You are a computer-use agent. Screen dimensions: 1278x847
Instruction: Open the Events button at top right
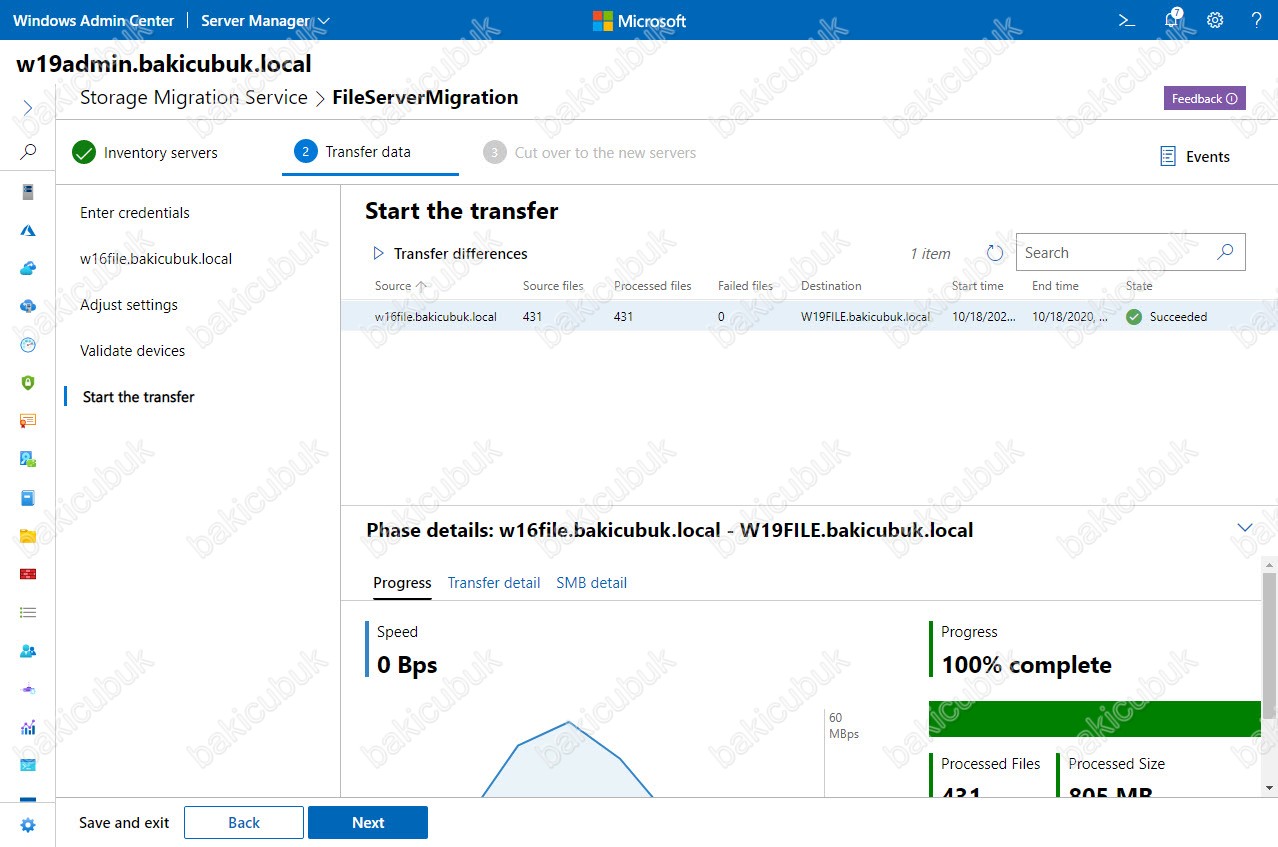click(x=1195, y=156)
